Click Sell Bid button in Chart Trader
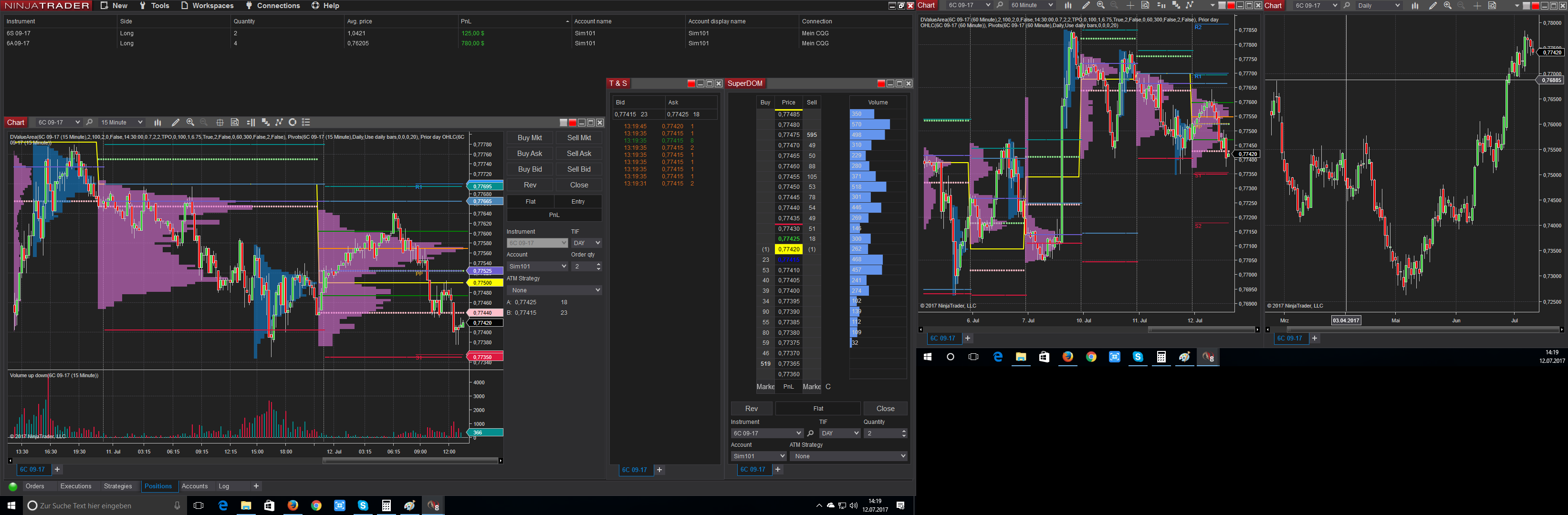1568x515 pixels. pyautogui.click(x=579, y=170)
